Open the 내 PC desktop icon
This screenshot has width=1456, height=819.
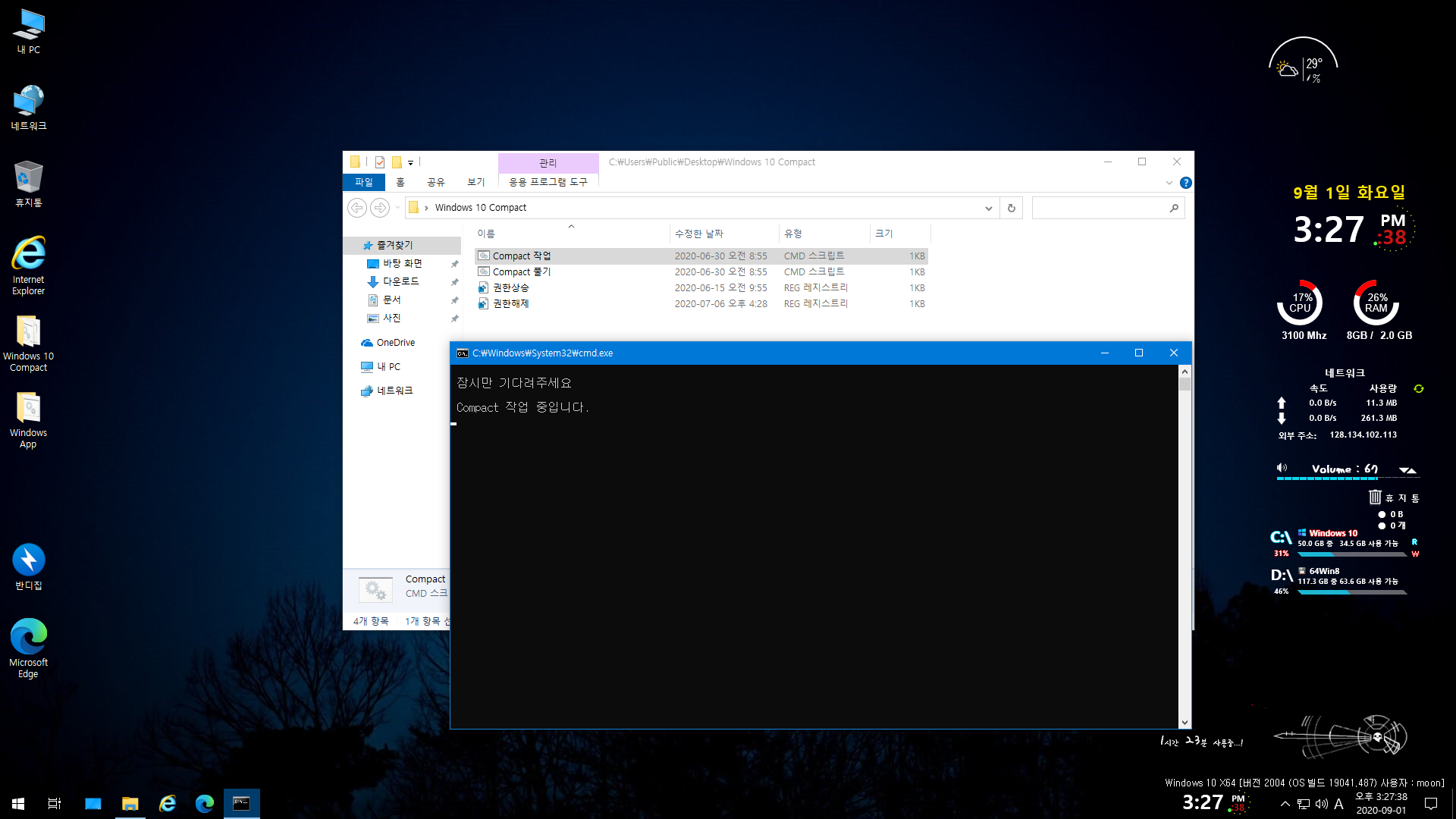(29, 32)
